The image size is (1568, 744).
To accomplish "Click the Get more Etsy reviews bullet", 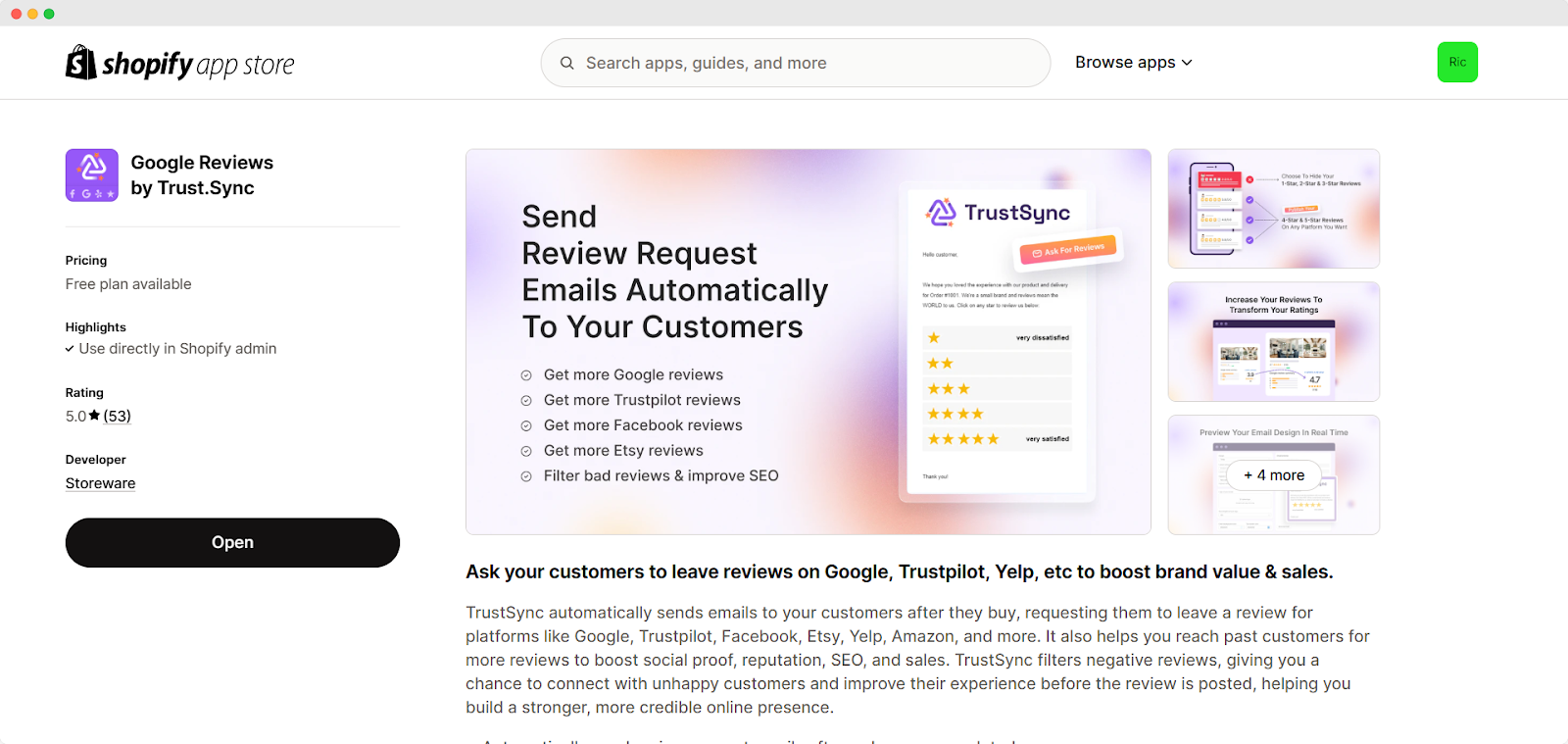I will point(623,451).
